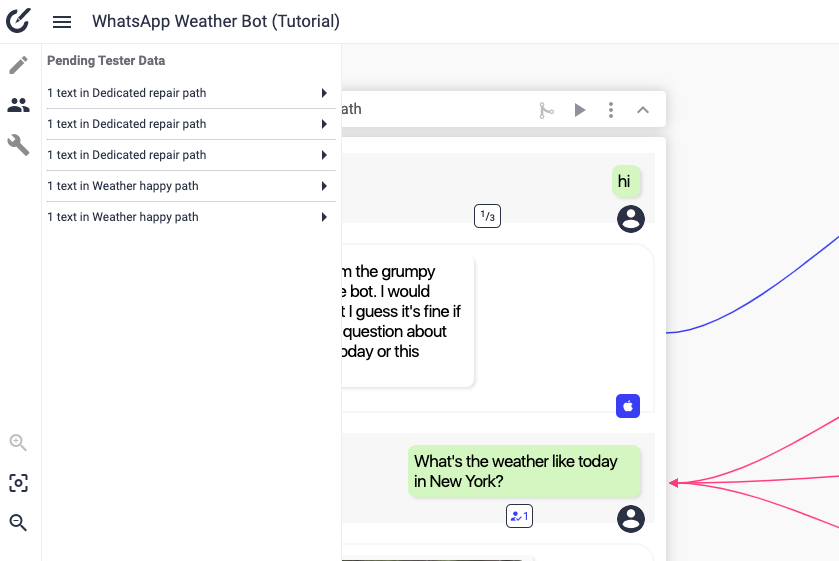This screenshot has height=561, width=839.
Task: Expand first 'Weather happy path' row arrow
Action: pos(324,186)
